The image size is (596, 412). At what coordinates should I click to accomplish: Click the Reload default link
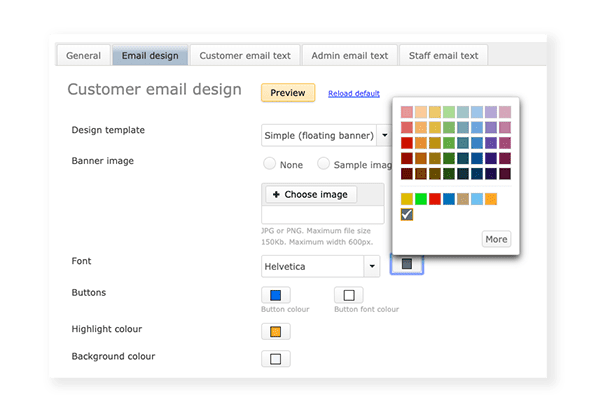tap(354, 93)
